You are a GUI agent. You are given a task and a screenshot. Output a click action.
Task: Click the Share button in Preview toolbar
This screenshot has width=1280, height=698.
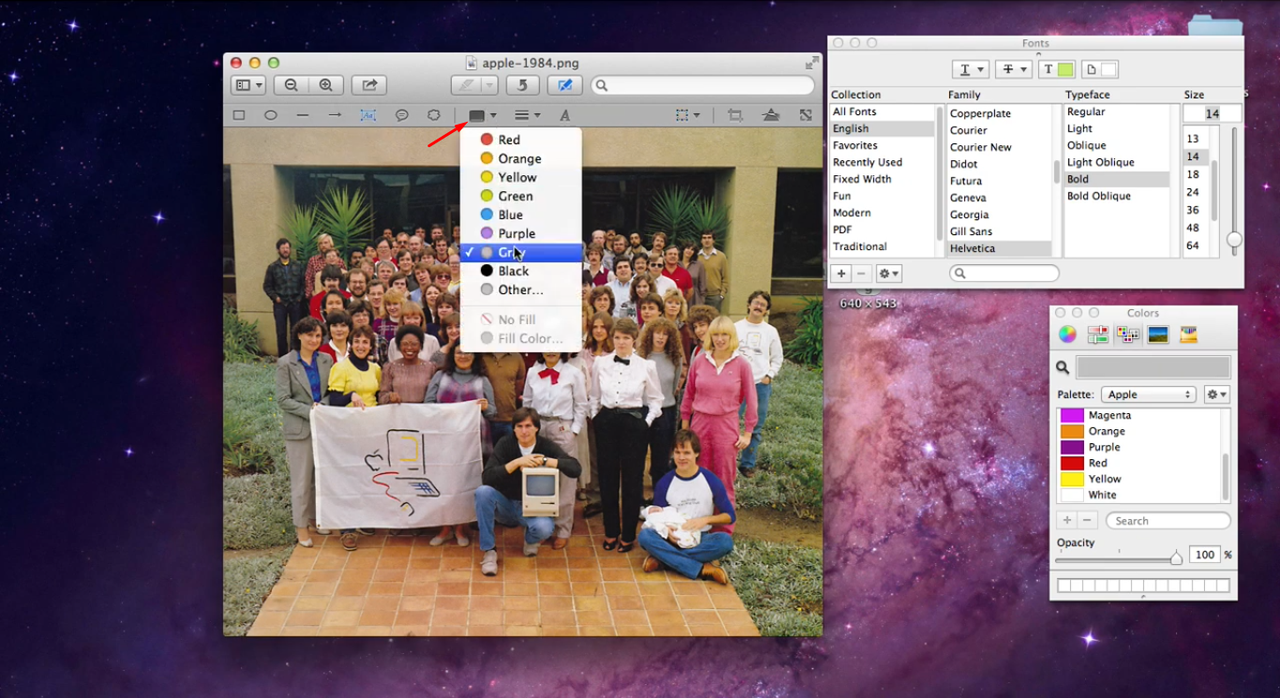coord(368,86)
